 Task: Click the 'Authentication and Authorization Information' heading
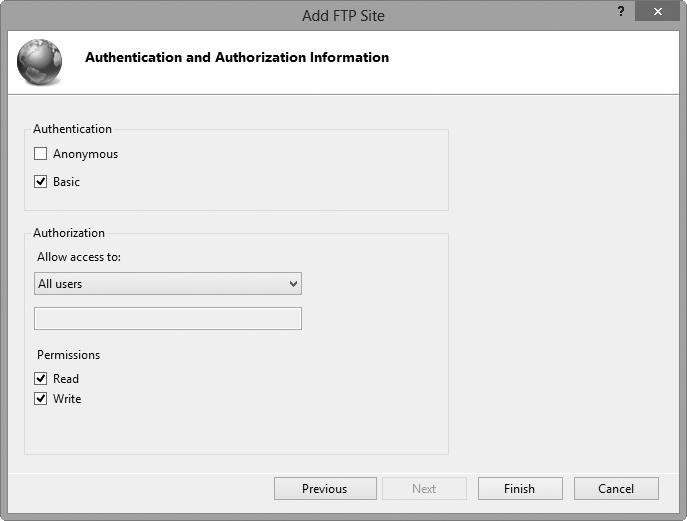click(237, 57)
